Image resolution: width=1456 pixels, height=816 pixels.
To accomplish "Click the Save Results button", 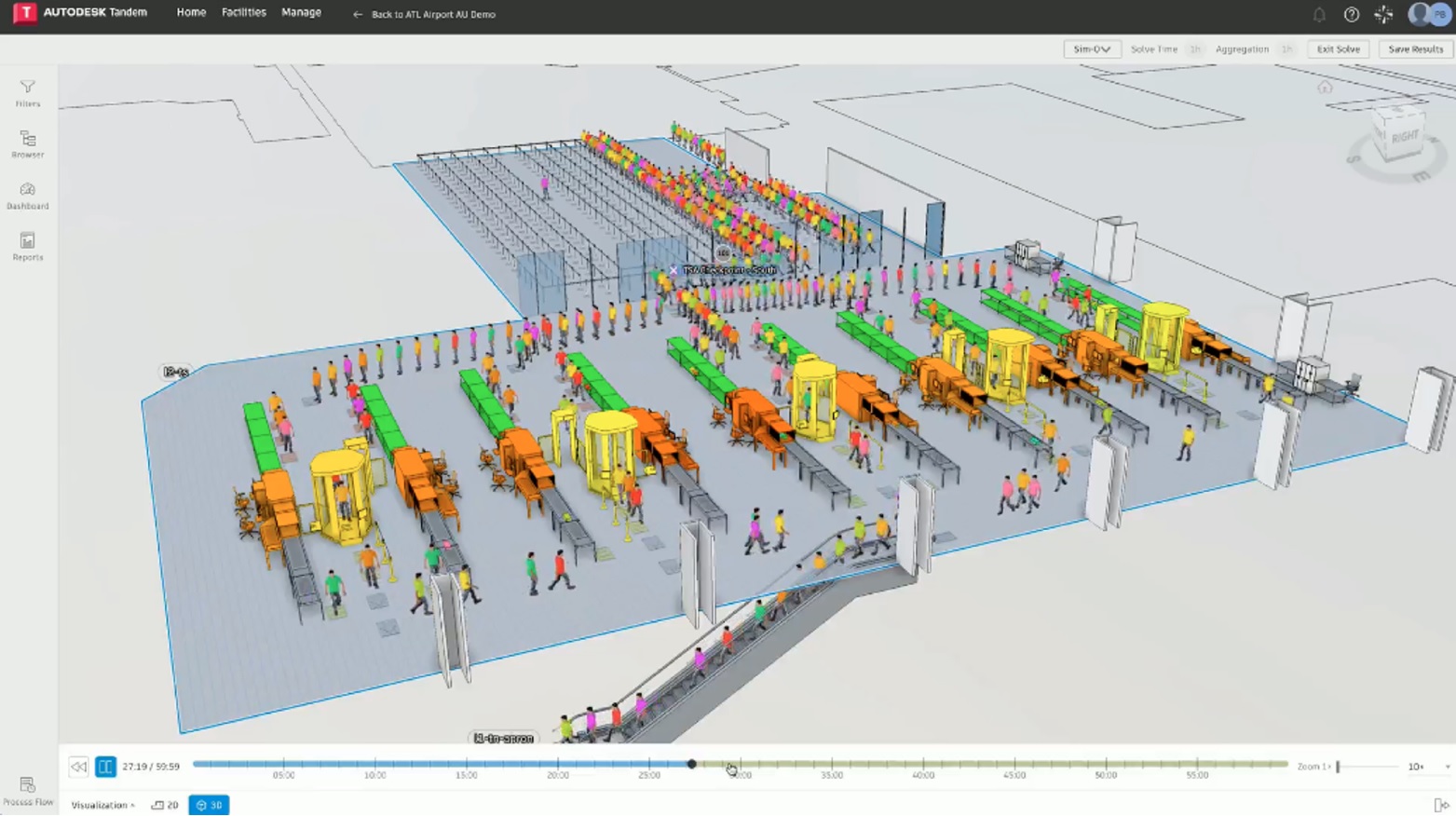I will [1415, 49].
